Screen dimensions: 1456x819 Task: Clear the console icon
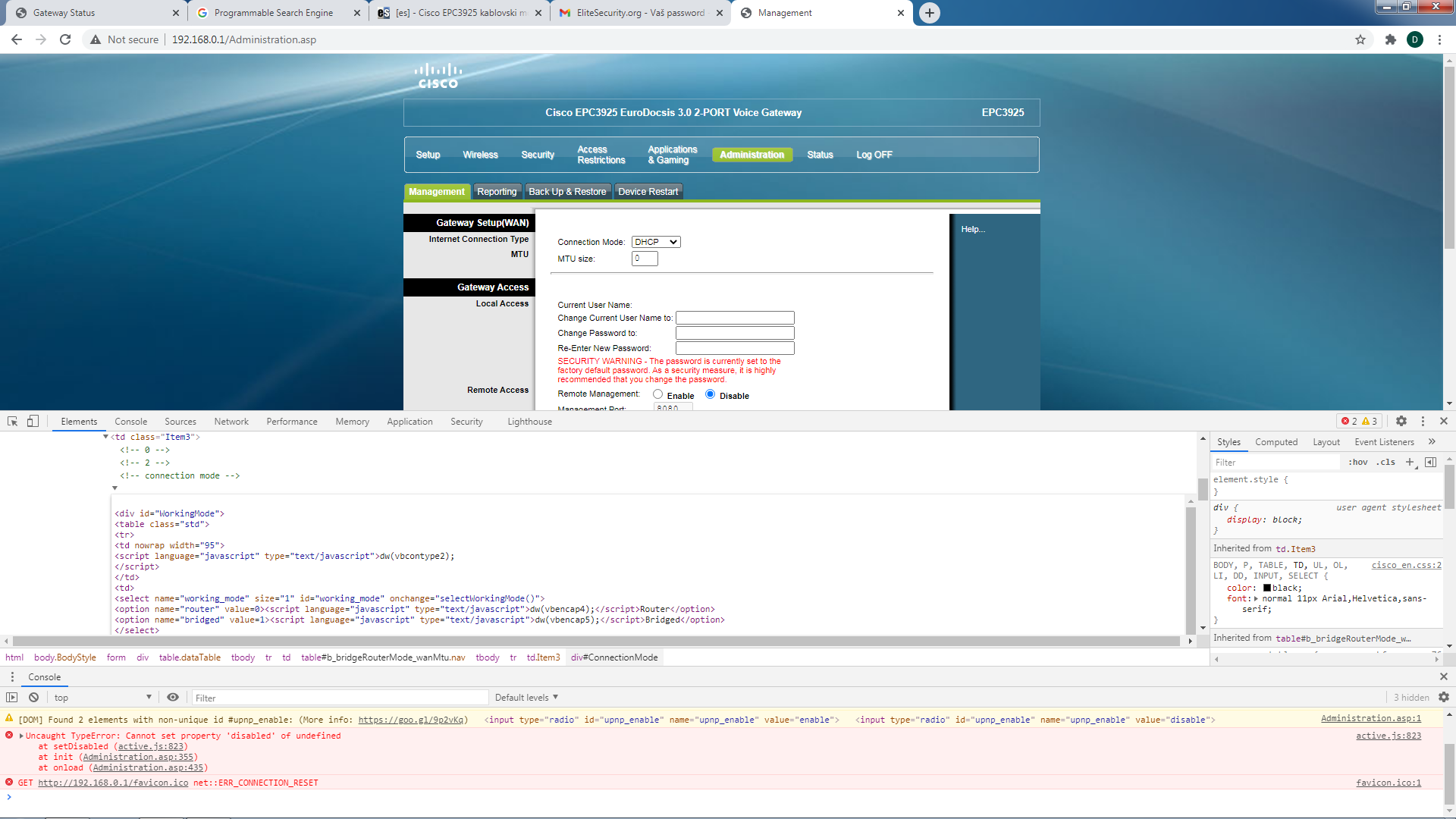pyautogui.click(x=33, y=698)
